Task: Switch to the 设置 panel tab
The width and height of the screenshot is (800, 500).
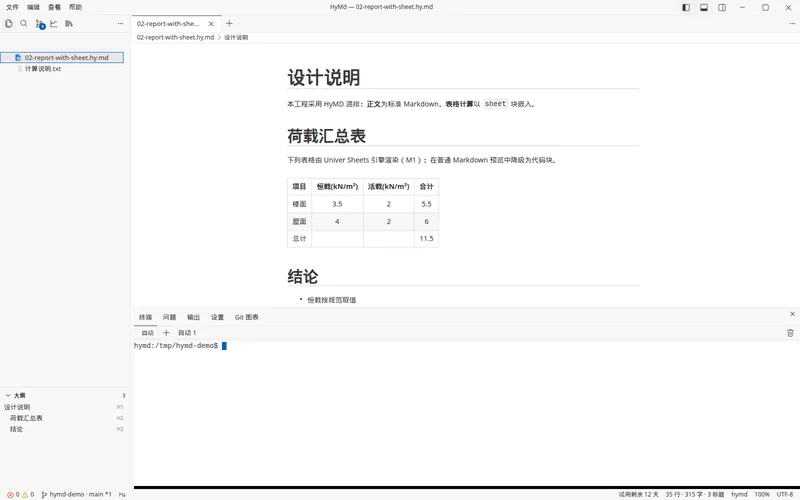Action: [x=217, y=317]
